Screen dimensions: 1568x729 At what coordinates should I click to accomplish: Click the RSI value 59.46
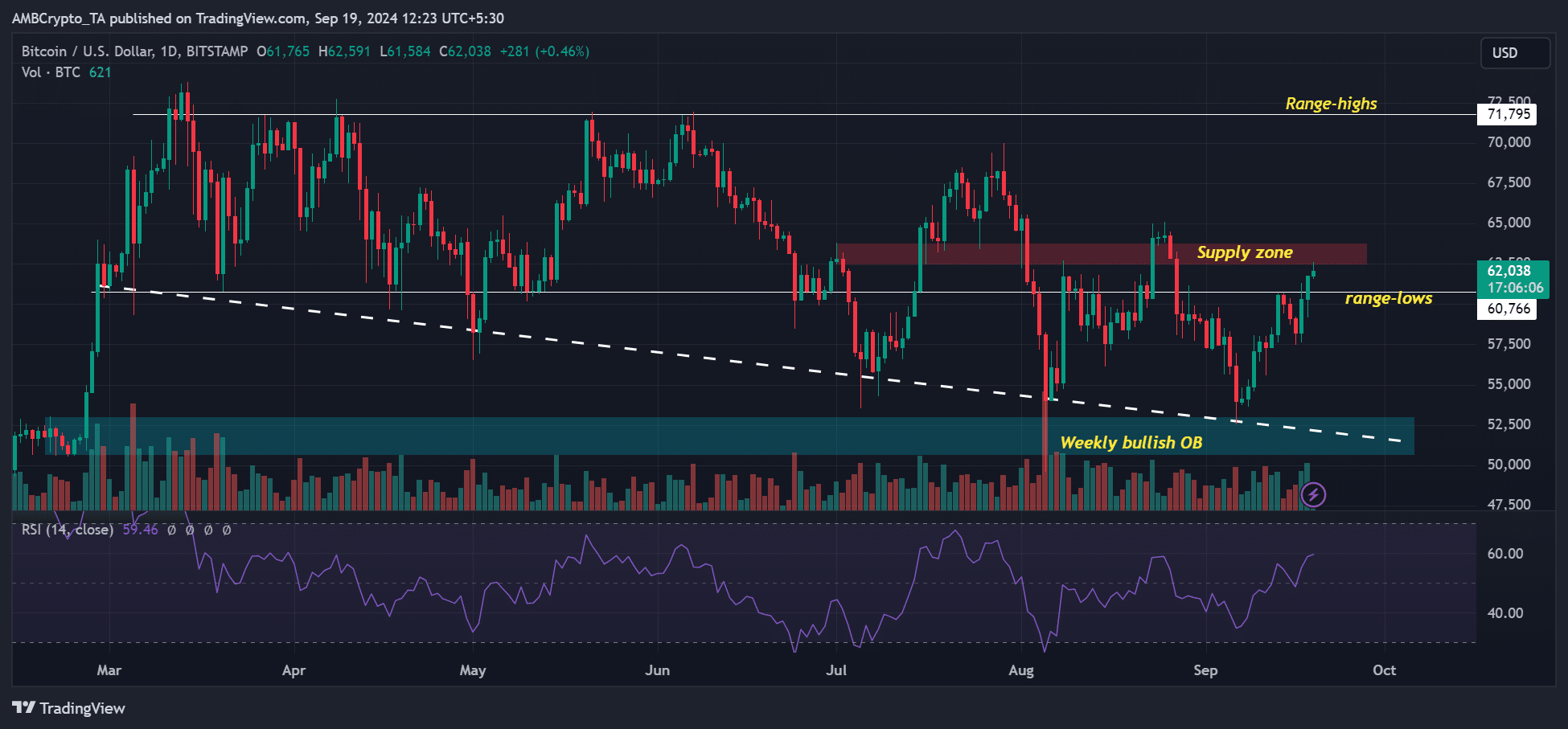click(x=141, y=530)
